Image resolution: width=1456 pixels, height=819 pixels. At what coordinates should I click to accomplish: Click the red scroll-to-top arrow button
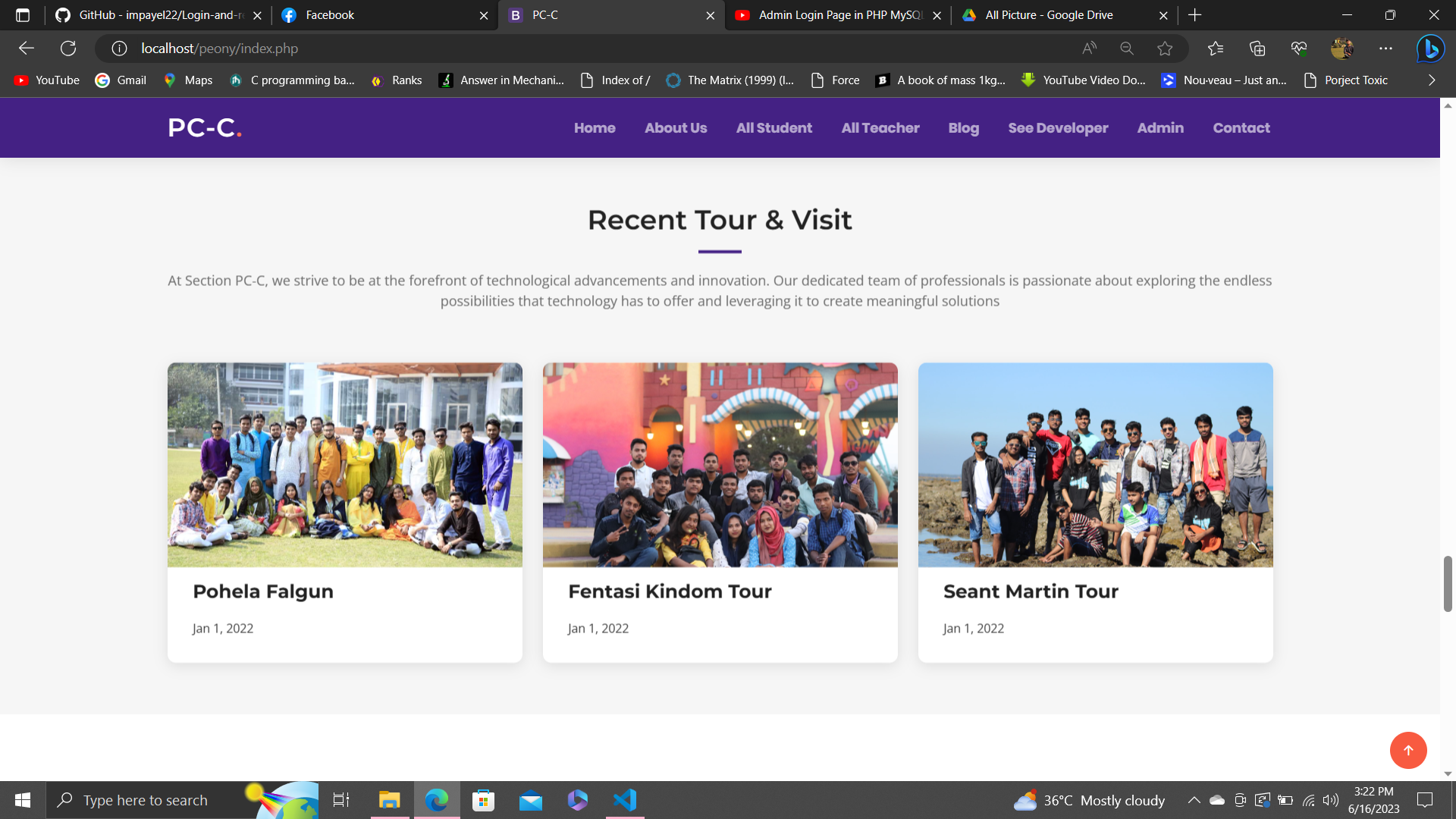[x=1408, y=750]
